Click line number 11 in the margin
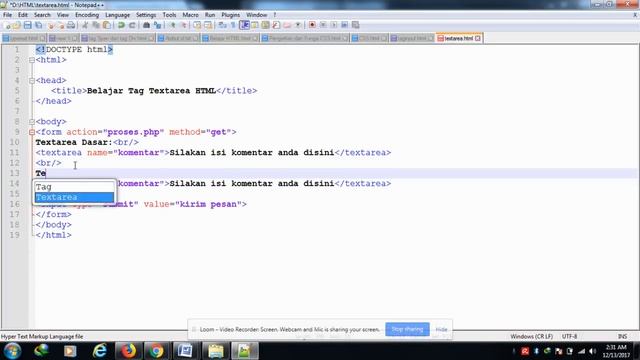 tap(15, 153)
